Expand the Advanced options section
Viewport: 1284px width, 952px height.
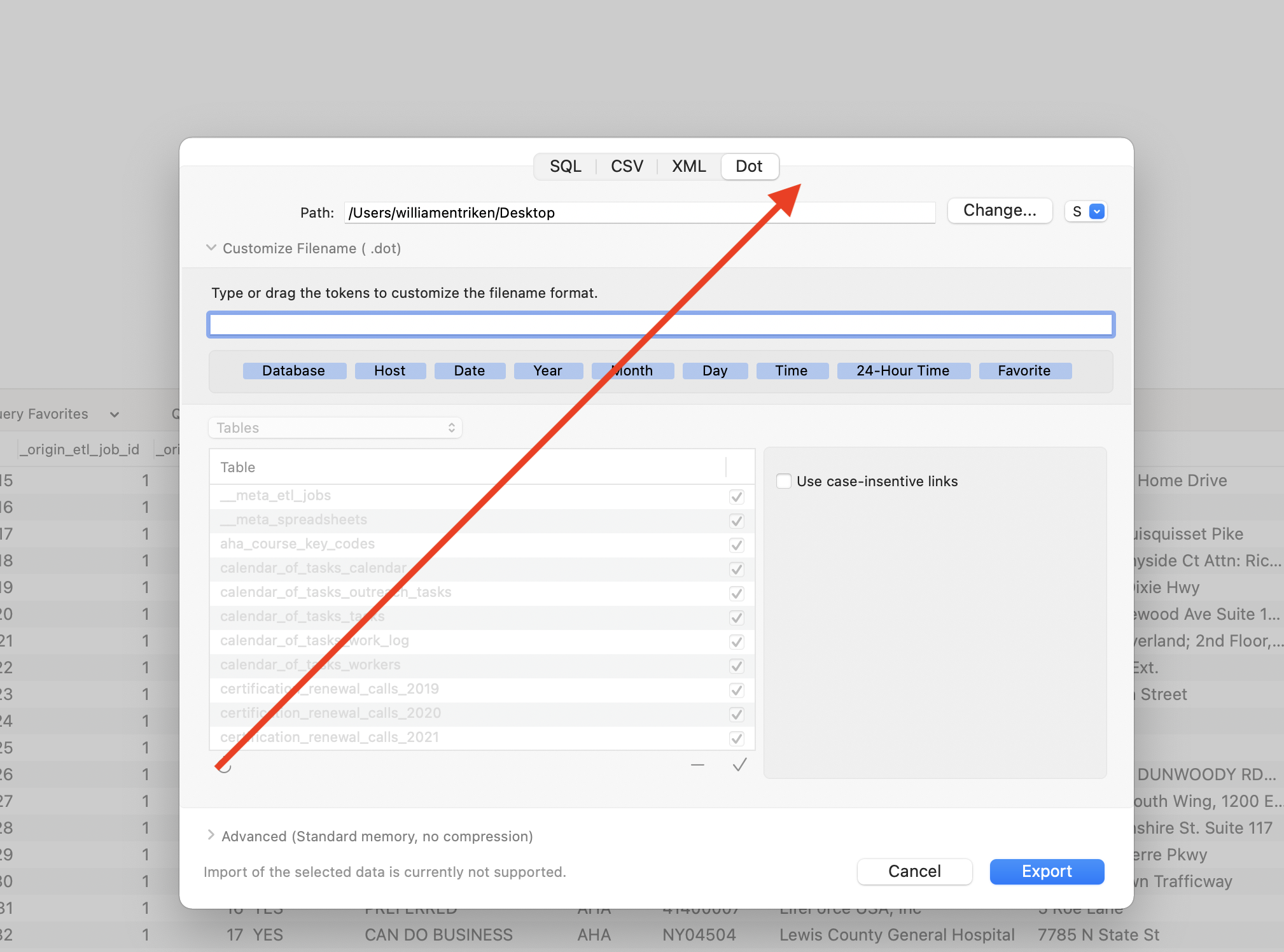211,835
